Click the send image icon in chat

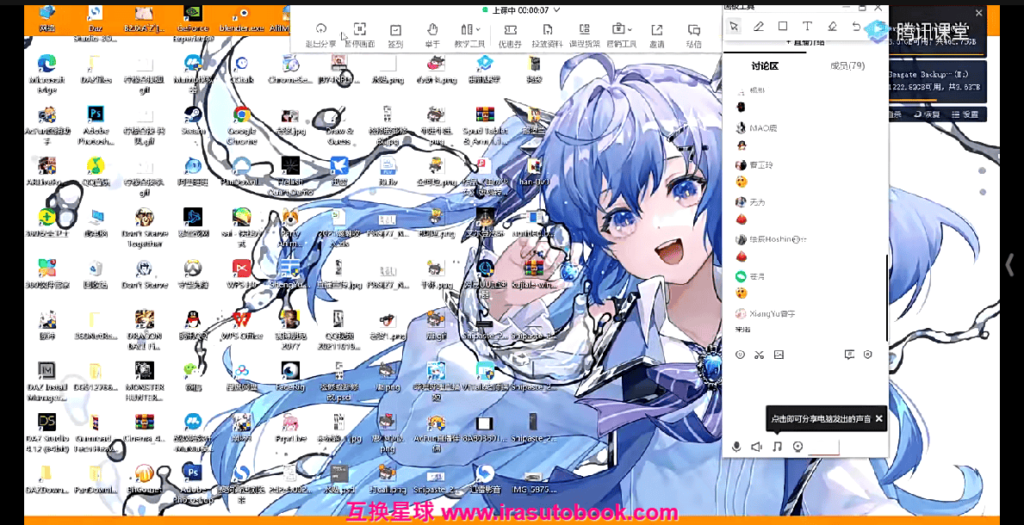click(x=778, y=355)
